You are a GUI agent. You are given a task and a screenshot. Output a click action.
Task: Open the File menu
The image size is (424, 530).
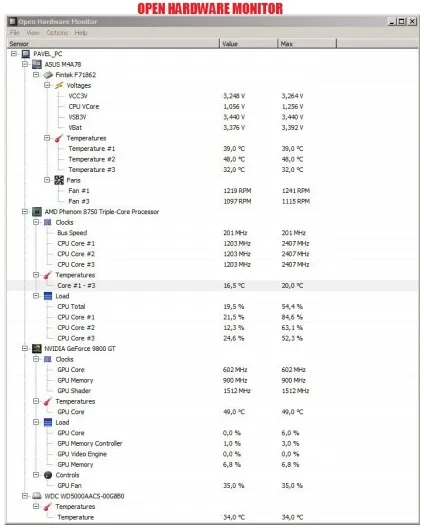pos(15,33)
